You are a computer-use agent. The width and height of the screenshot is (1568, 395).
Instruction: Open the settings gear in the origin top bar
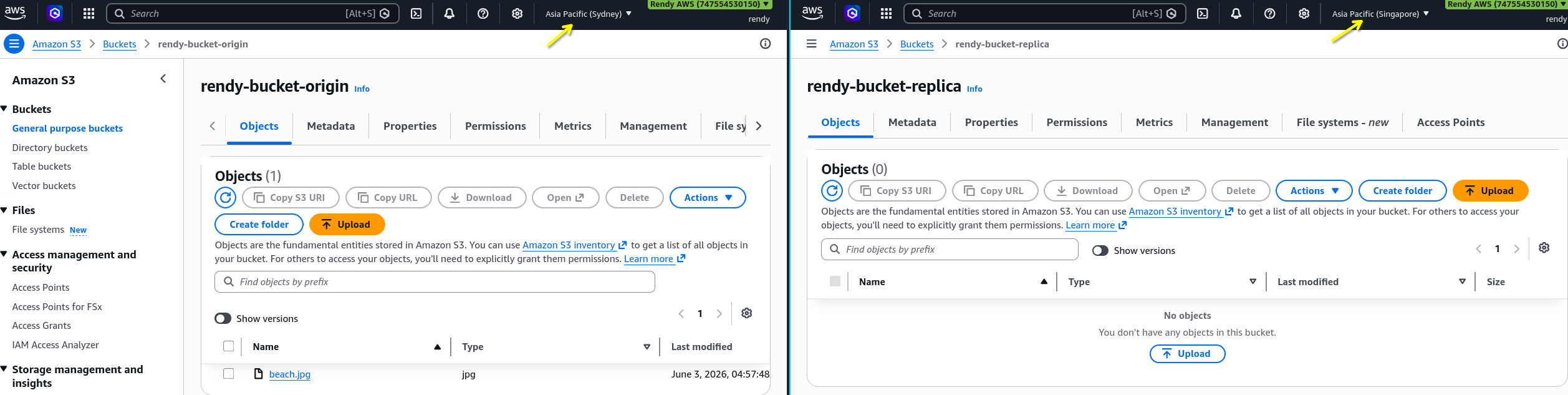pos(517,14)
